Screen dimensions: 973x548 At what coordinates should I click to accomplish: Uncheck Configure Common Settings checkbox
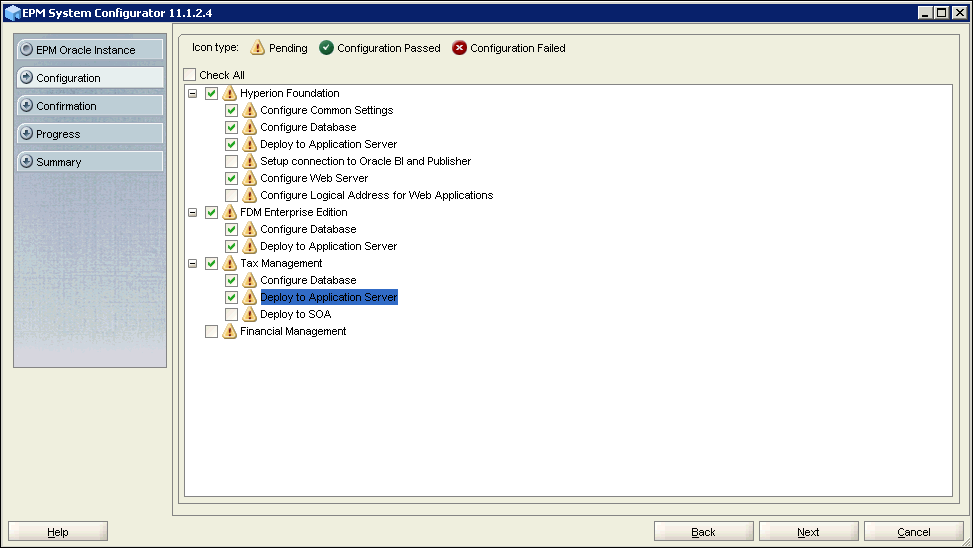tap(231, 110)
